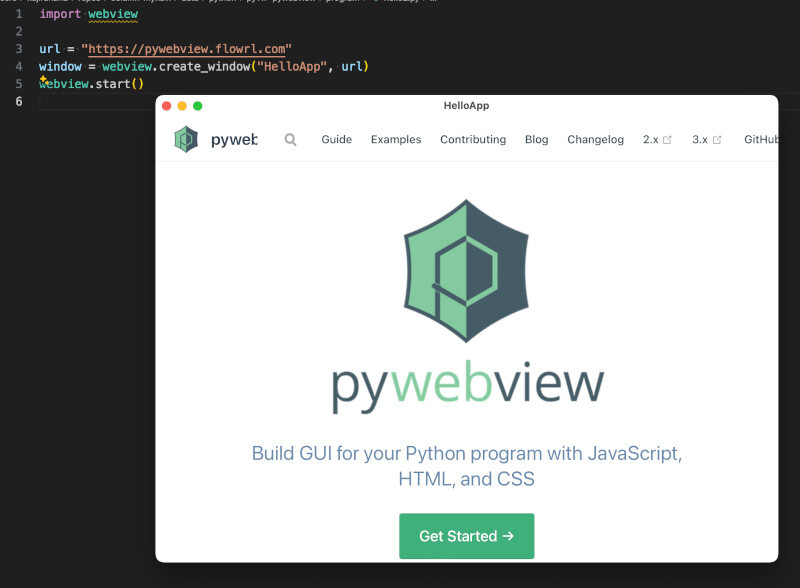The width and height of the screenshot is (800, 588).
Task: Click the external link icon beside 3.x
Action: 717,140
